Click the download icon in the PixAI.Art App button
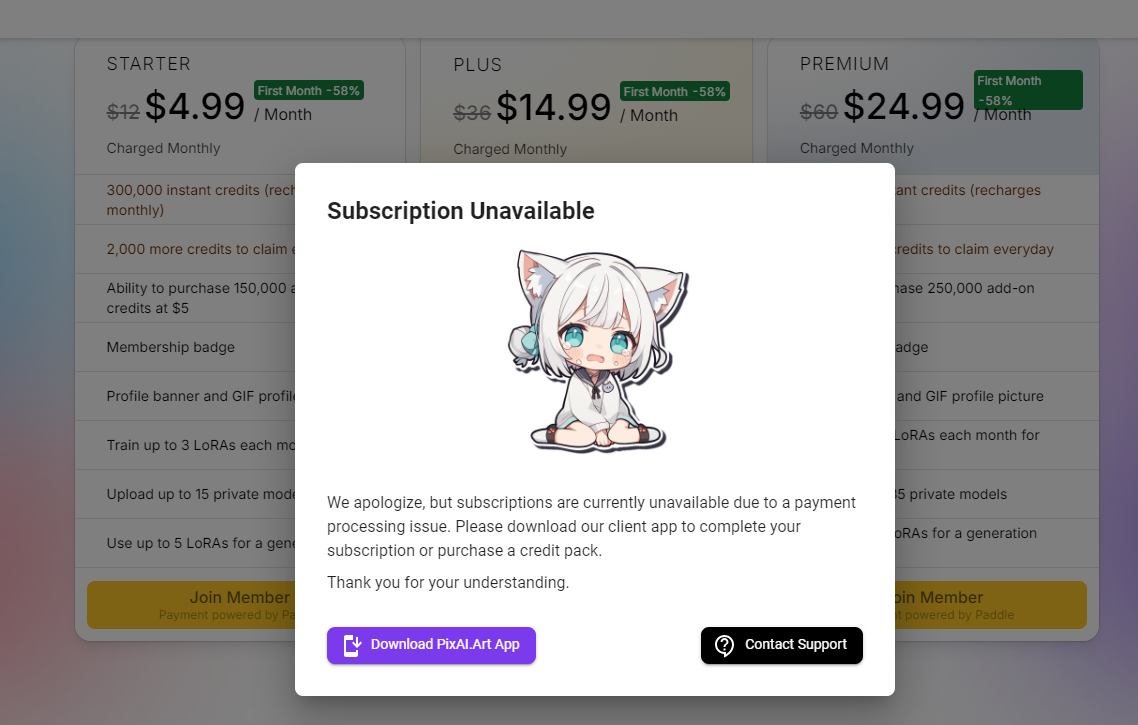The width and height of the screenshot is (1138, 725). (x=352, y=645)
